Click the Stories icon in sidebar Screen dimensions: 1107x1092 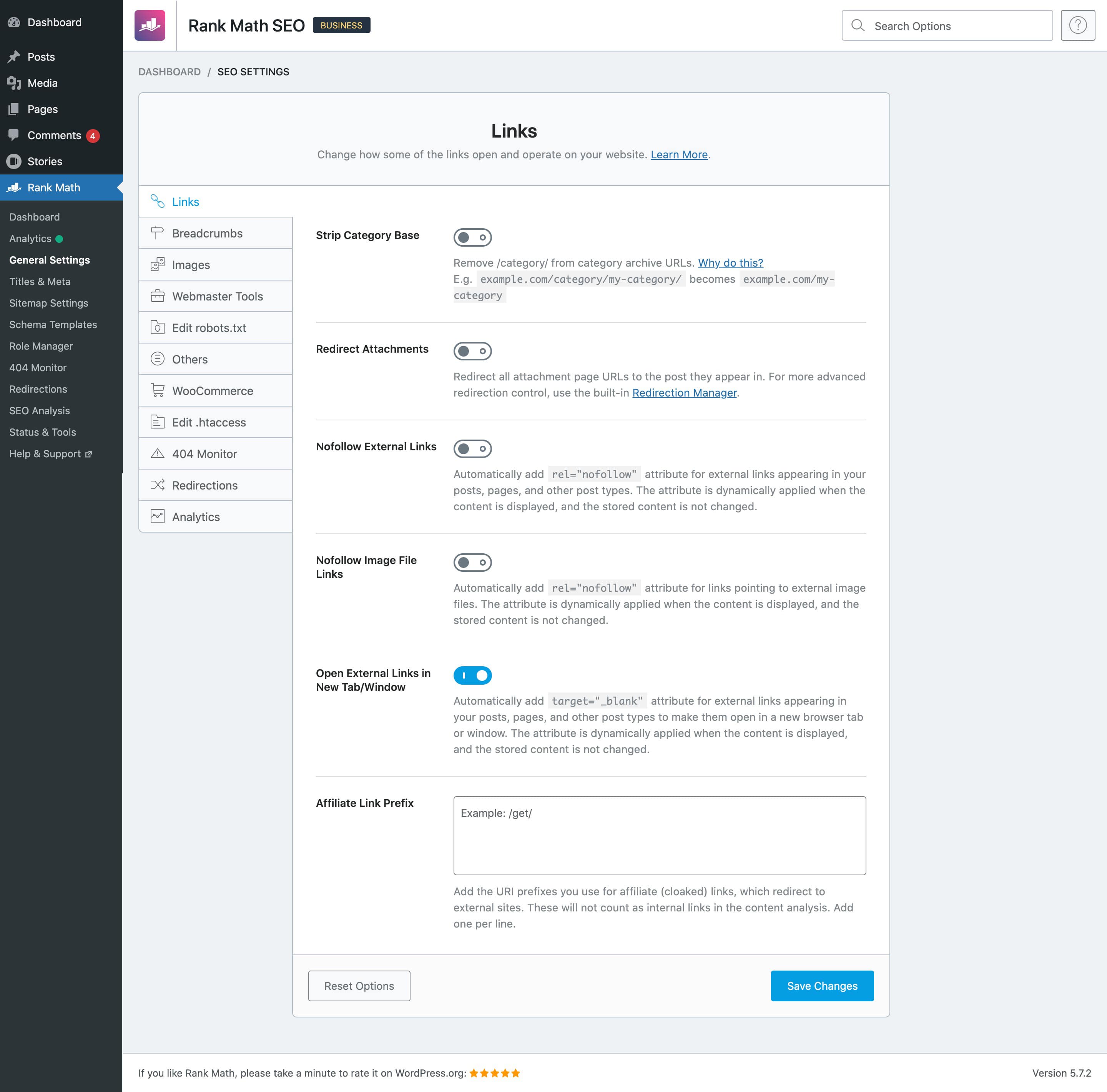[14, 161]
